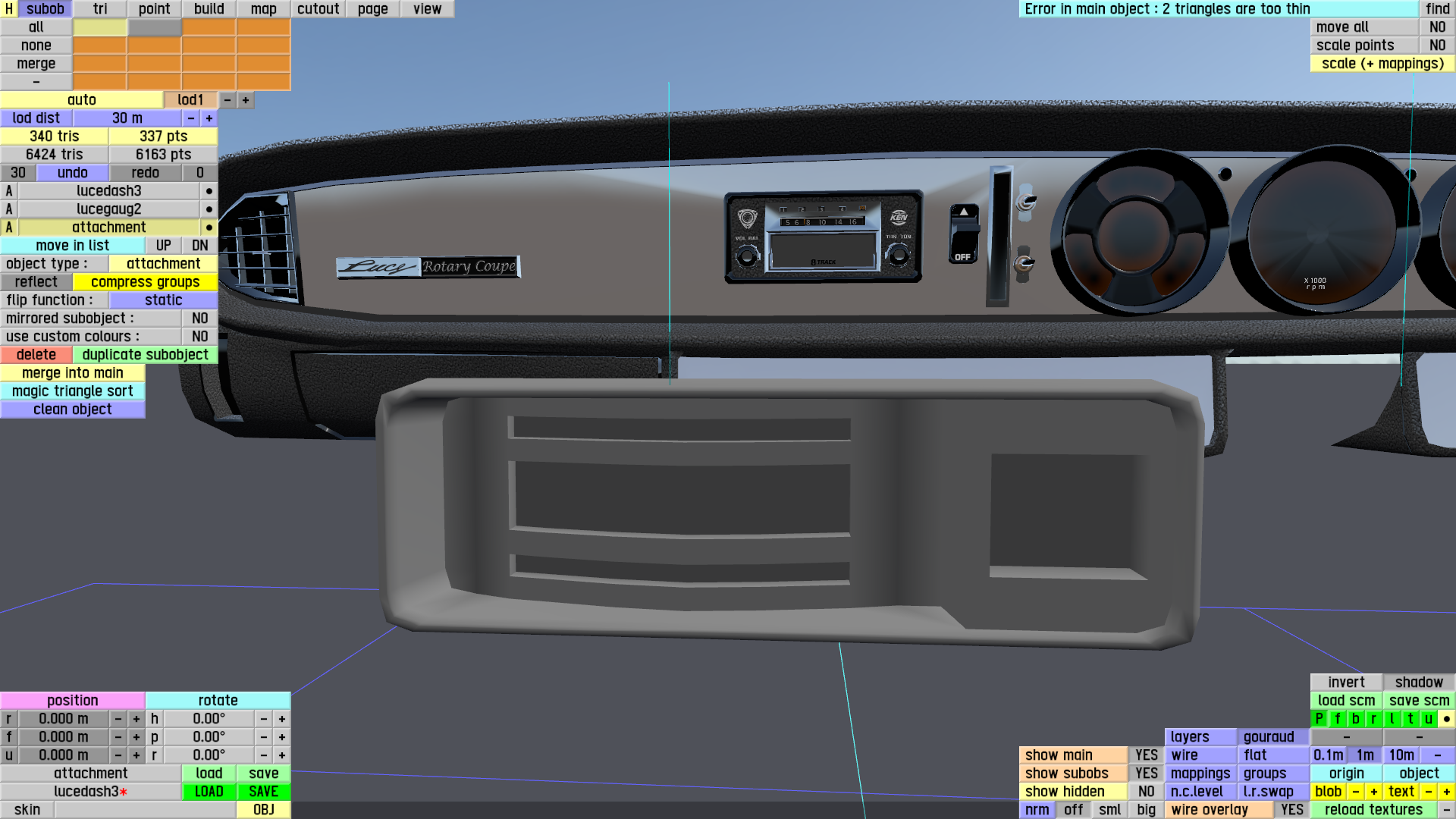Click the plus beside lod1
Viewport: 1456px width, 819px height.
(x=245, y=100)
